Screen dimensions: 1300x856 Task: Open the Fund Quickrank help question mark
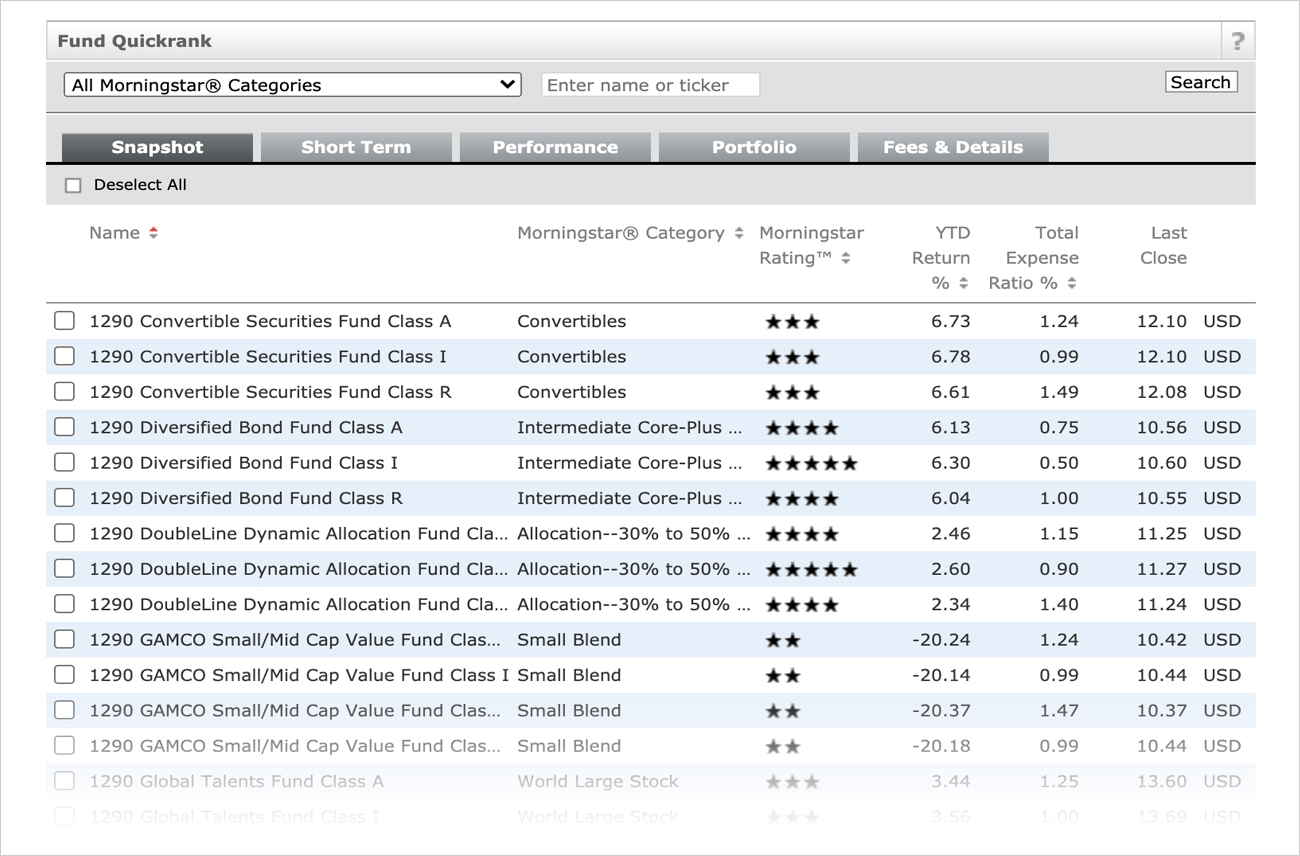tap(1237, 41)
